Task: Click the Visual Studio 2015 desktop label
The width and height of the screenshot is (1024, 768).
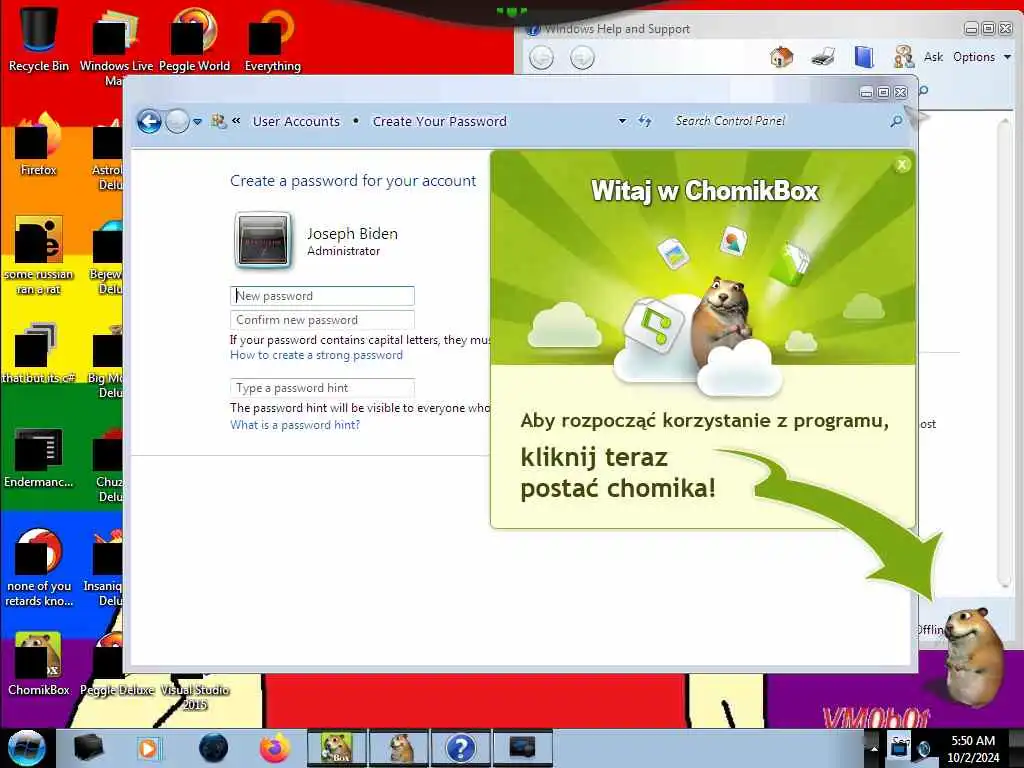Action: click(195, 697)
